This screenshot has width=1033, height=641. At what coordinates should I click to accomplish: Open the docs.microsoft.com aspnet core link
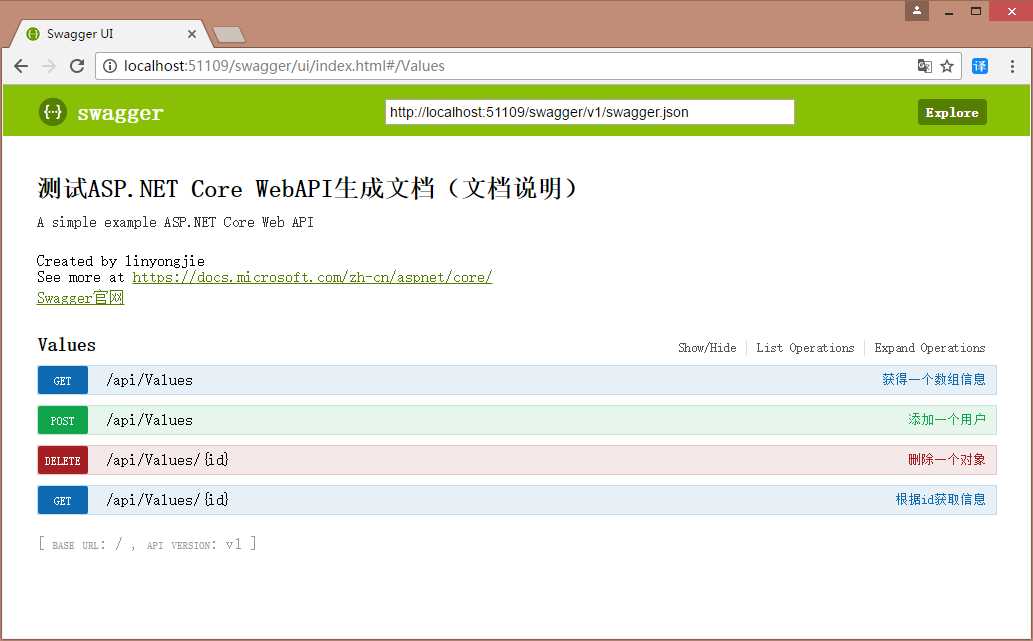(312, 277)
